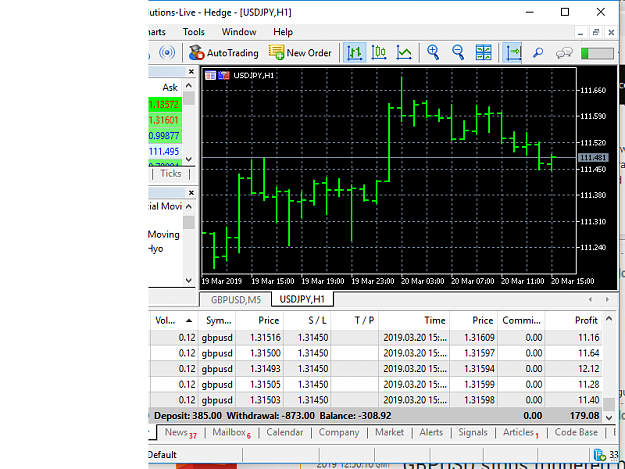Toggle chart shift to end

[x=512, y=53]
